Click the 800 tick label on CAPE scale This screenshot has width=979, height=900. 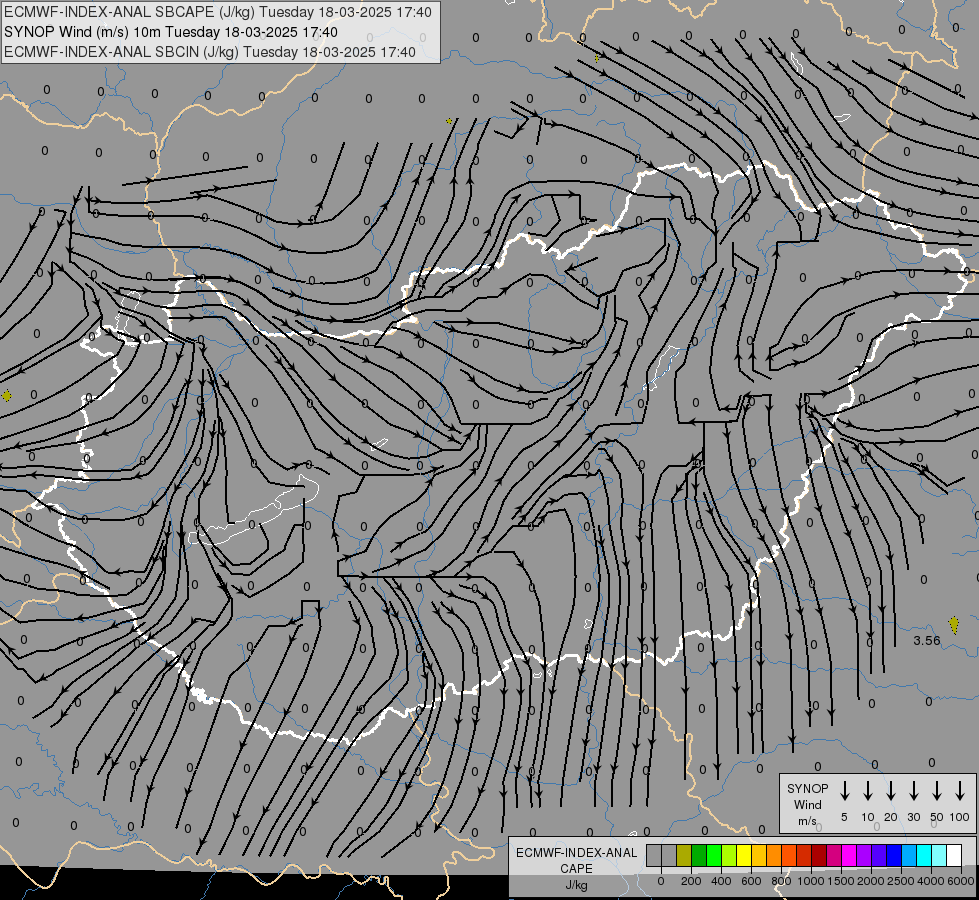click(781, 881)
